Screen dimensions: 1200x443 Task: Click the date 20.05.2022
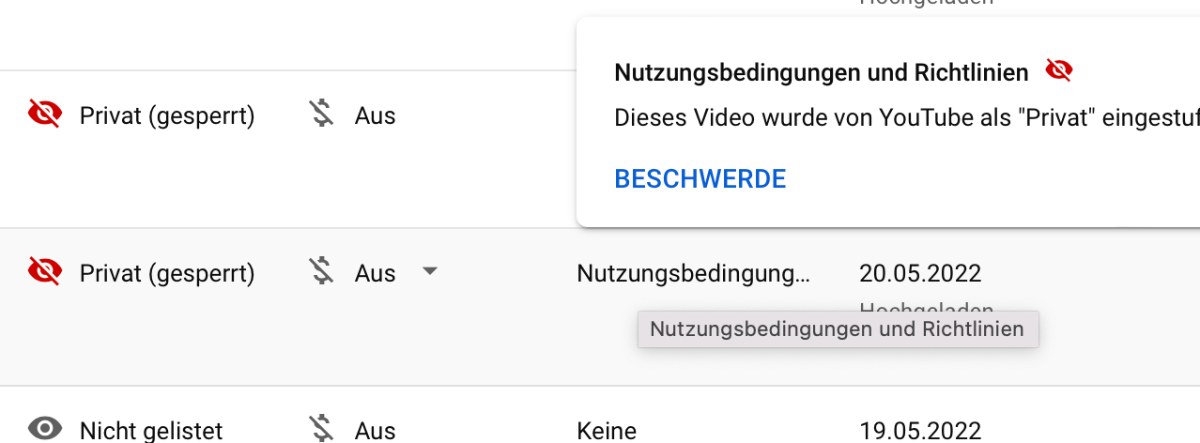(x=920, y=273)
